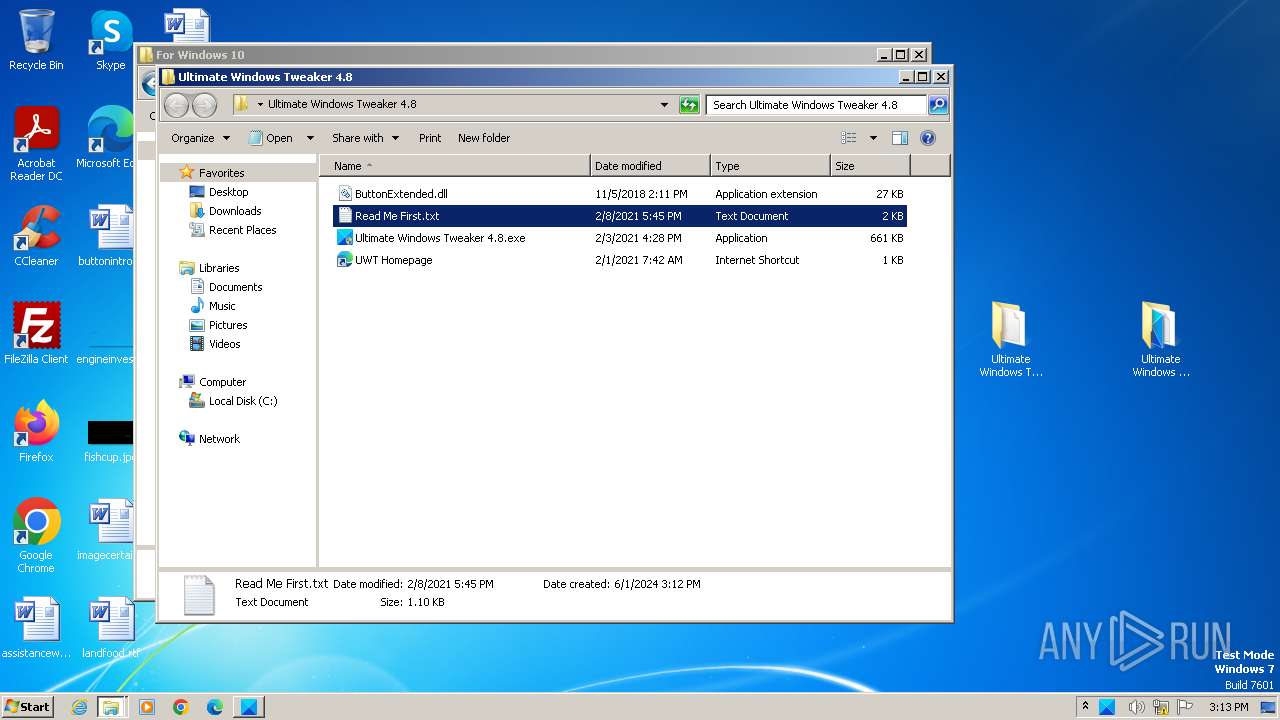
Task: Select the UWT Homepage shortcut
Action: click(620, 260)
